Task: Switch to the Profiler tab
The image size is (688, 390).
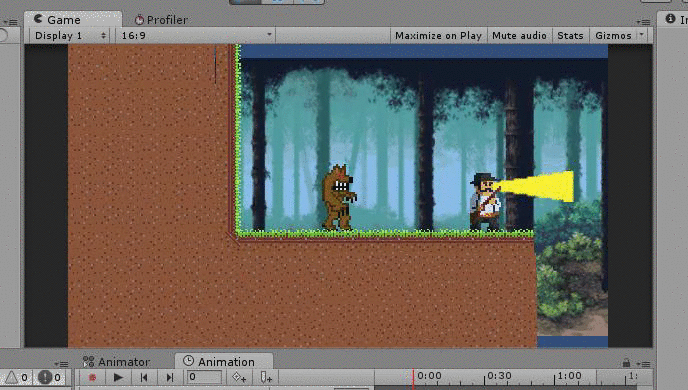Action: [161, 20]
